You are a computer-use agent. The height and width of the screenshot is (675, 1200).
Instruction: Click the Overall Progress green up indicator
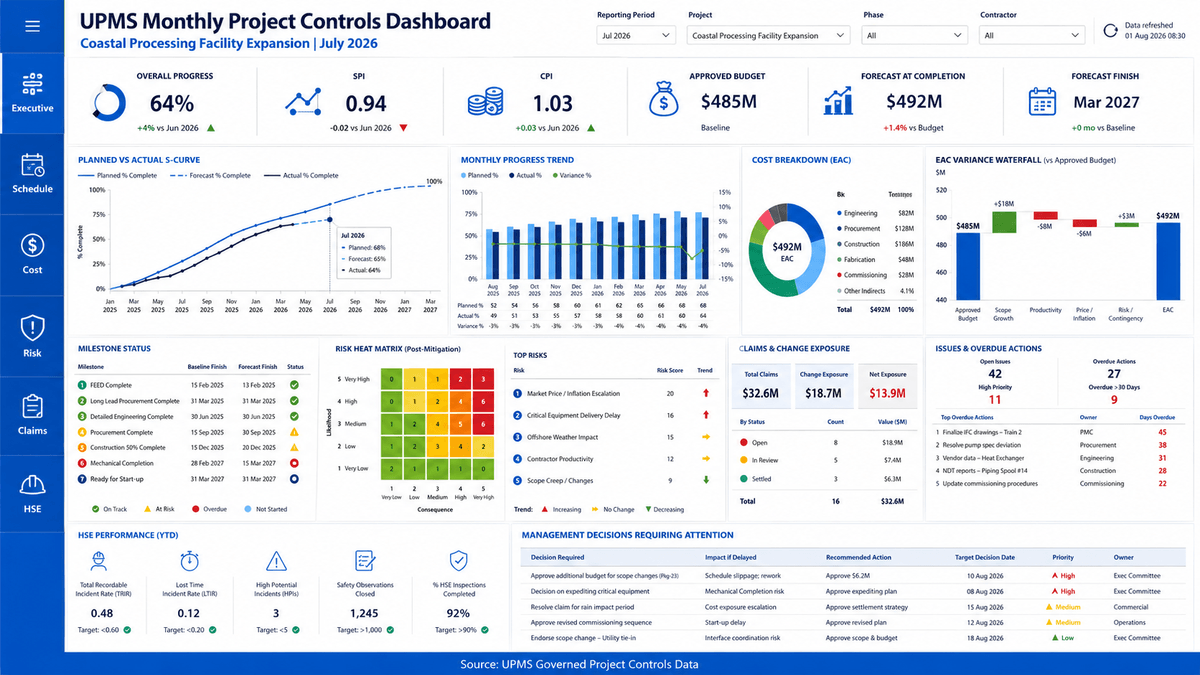(211, 128)
